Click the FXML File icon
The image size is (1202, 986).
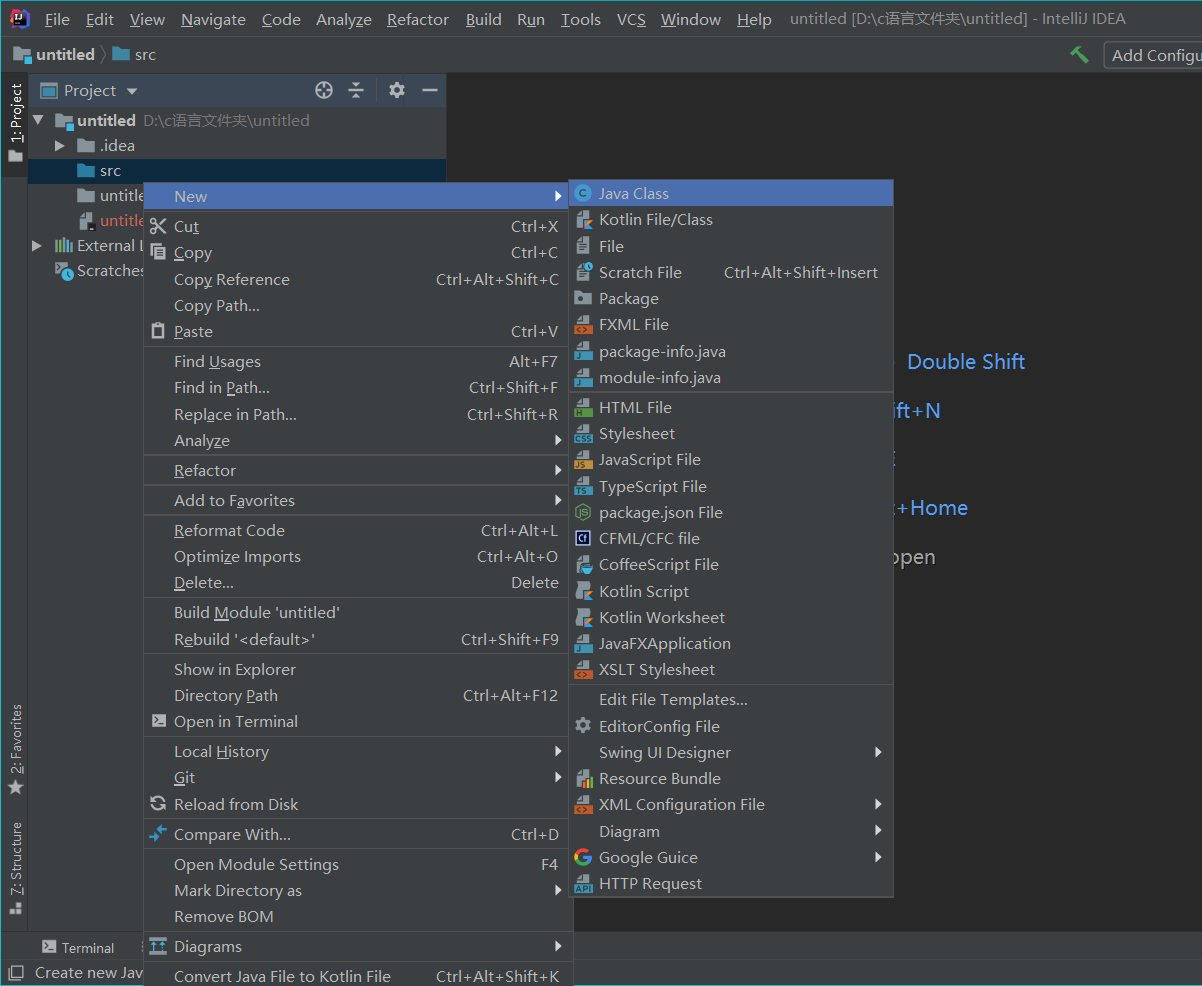pos(583,324)
